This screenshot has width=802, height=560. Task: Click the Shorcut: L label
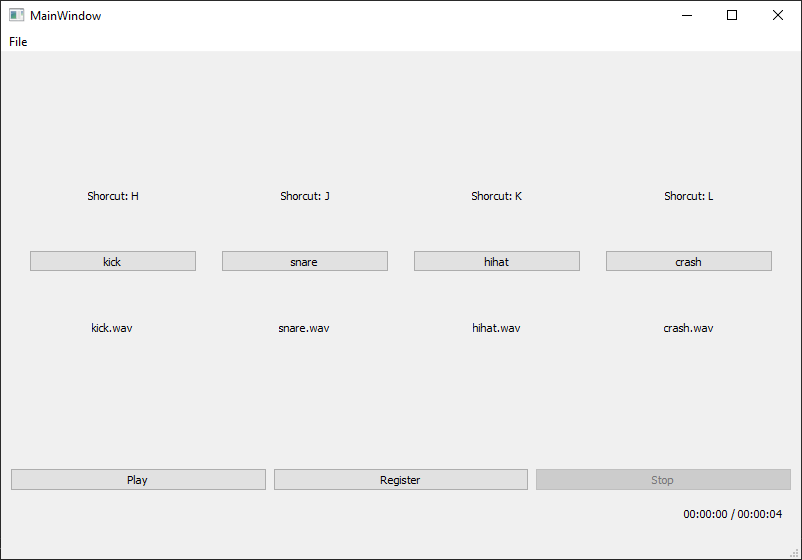688,196
